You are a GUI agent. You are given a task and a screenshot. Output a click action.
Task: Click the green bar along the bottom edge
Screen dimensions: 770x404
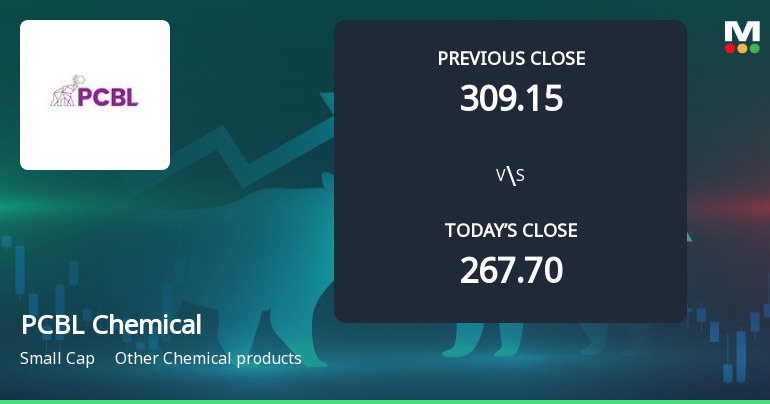pos(385,401)
